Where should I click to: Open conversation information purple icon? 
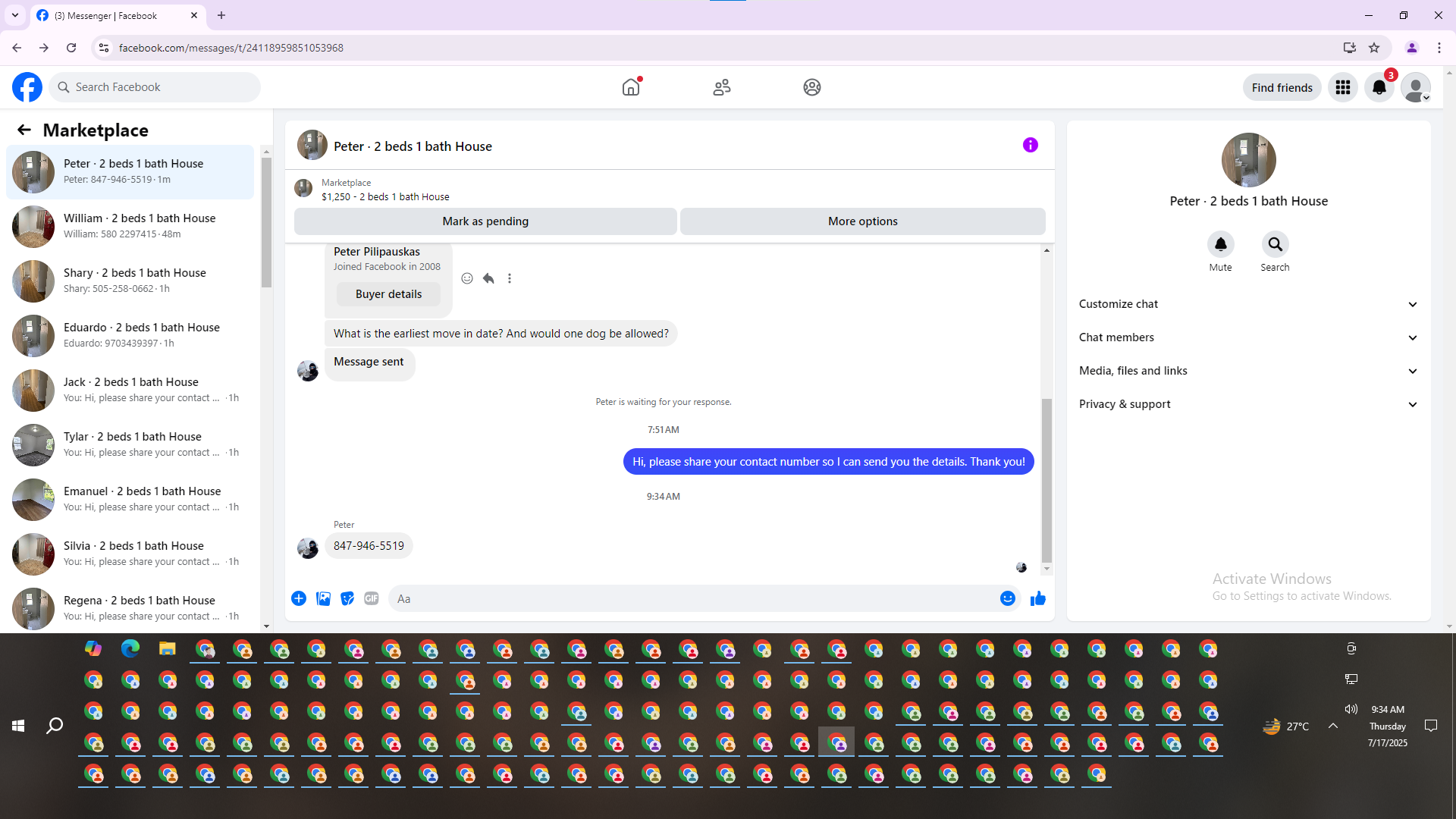click(1031, 145)
